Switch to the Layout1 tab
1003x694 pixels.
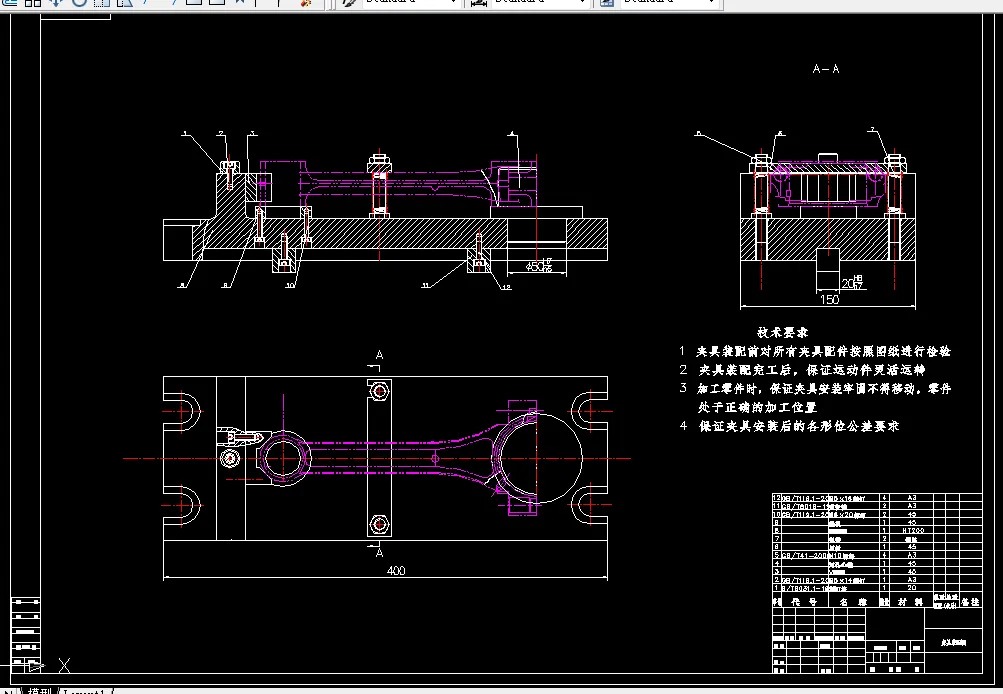coord(84,691)
